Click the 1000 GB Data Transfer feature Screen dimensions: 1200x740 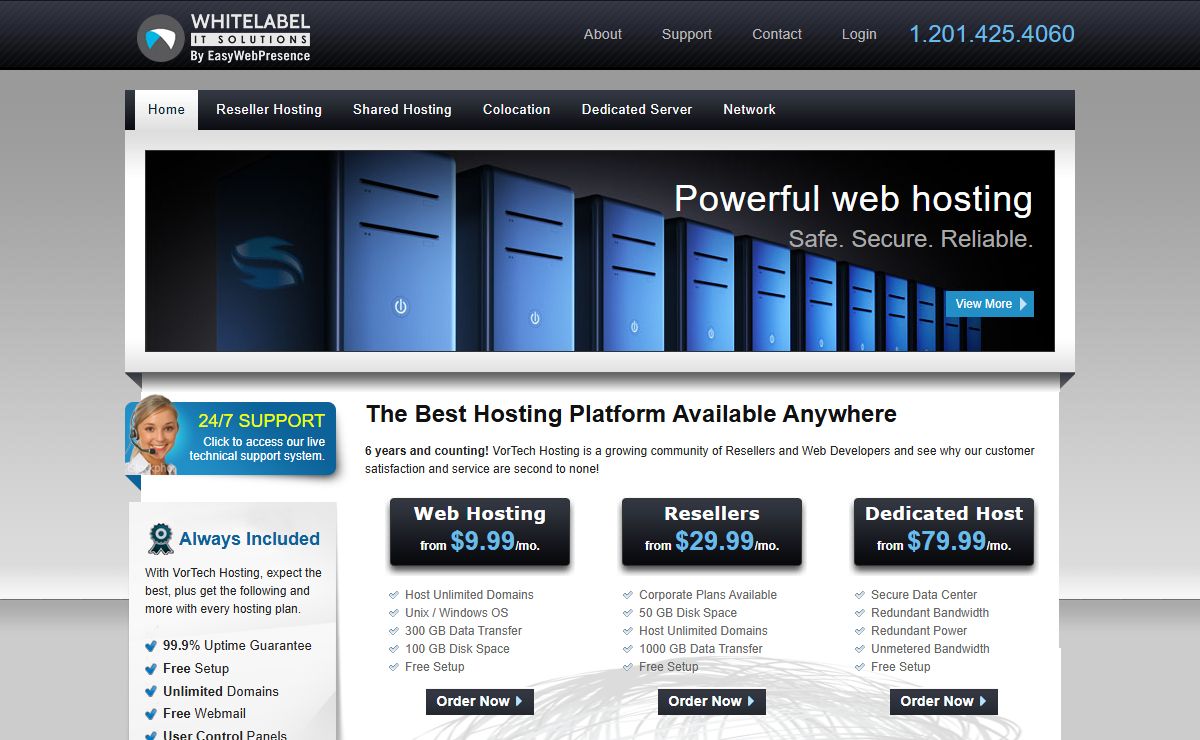coord(701,649)
